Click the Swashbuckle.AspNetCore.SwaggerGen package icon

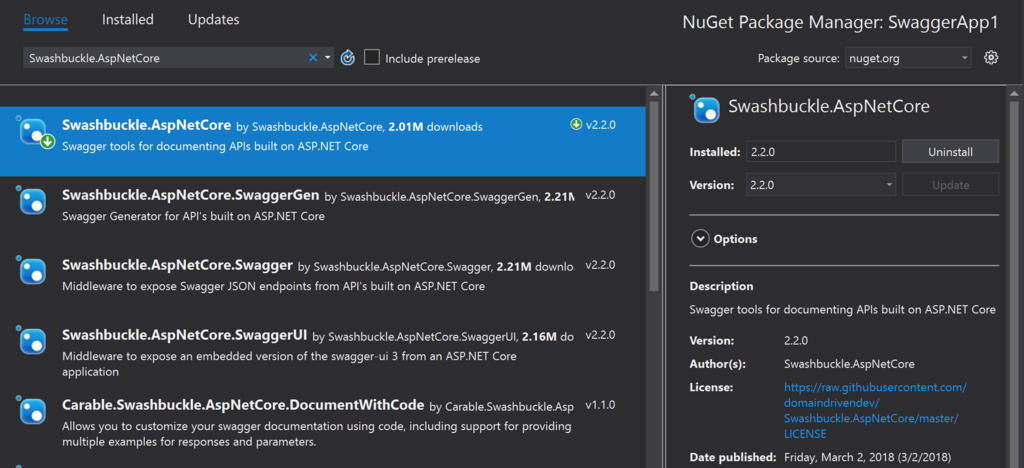(x=32, y=202)
